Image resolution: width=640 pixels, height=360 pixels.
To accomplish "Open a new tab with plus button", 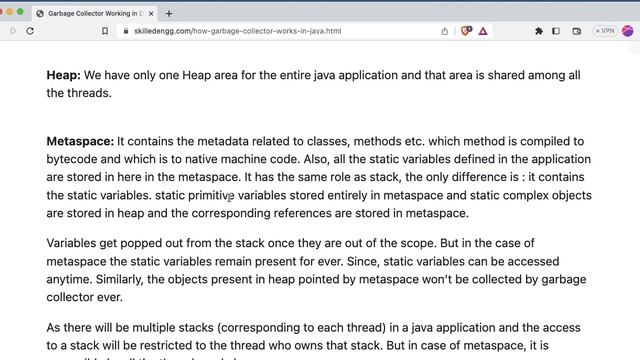I will [169, 13].
